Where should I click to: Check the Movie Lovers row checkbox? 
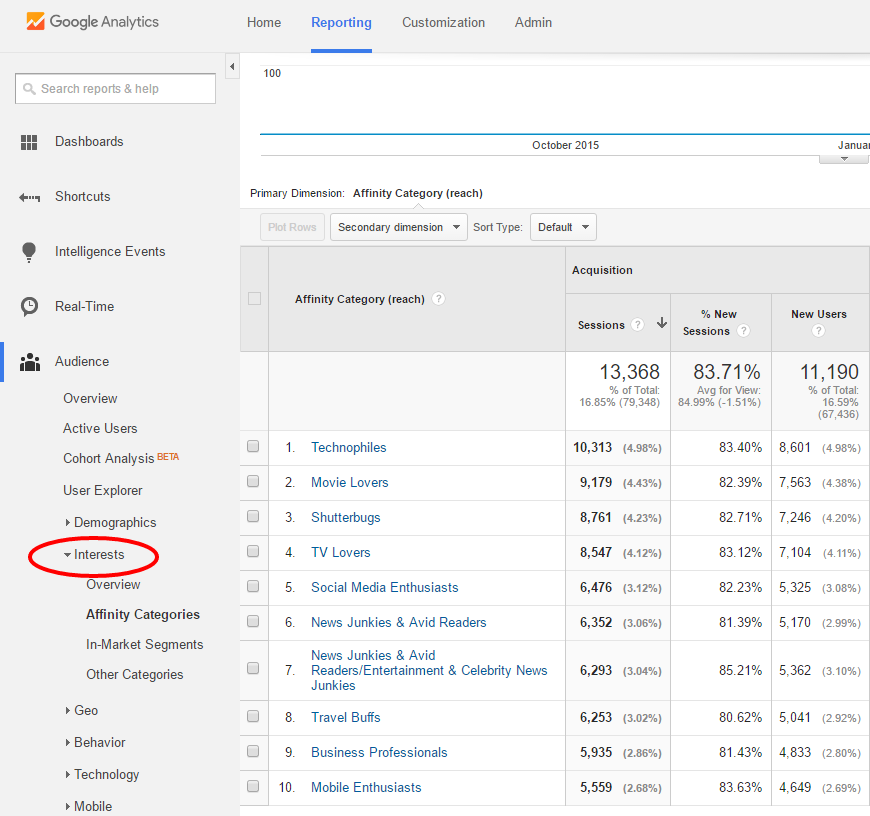253,481
